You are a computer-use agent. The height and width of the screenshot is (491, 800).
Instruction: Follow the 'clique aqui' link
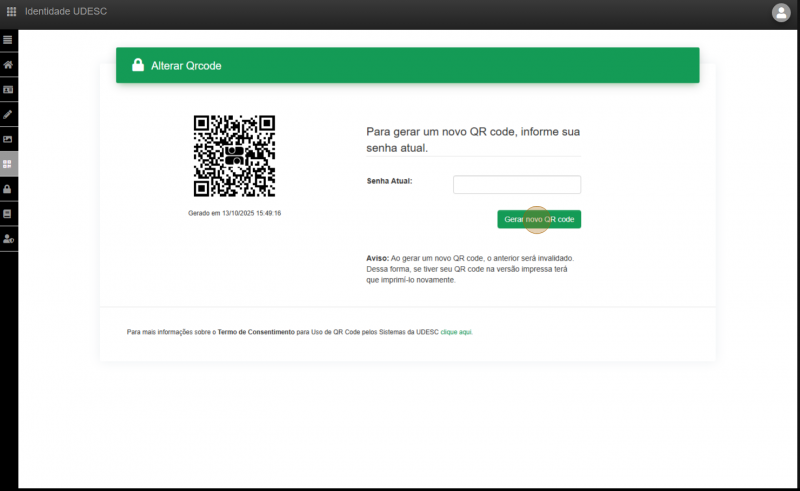click(x=456, y=332)
